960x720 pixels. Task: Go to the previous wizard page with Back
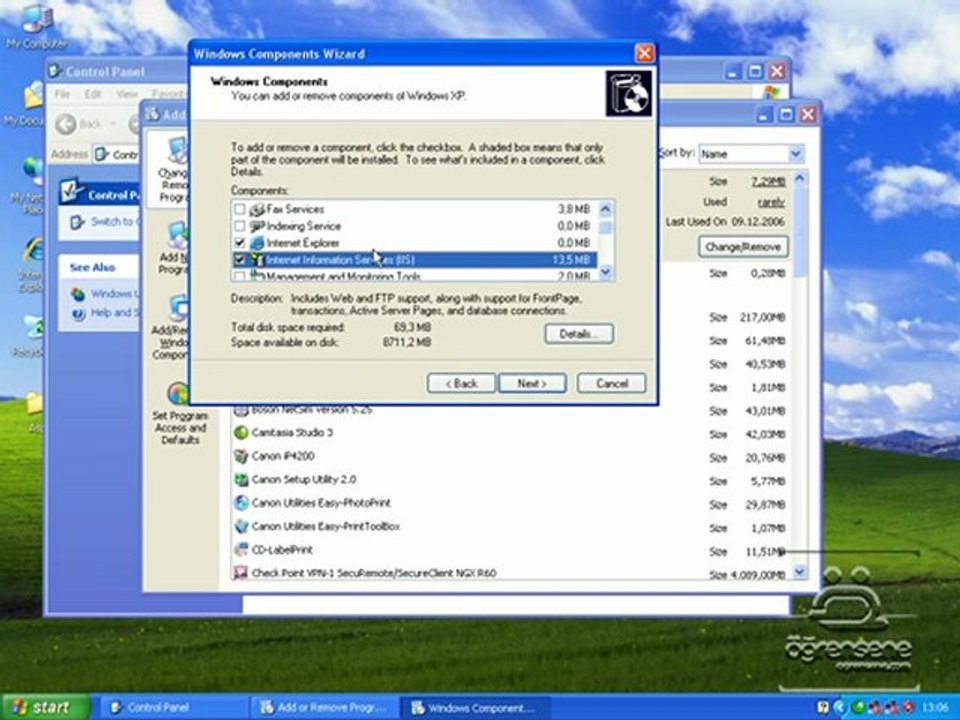(461, 383)
